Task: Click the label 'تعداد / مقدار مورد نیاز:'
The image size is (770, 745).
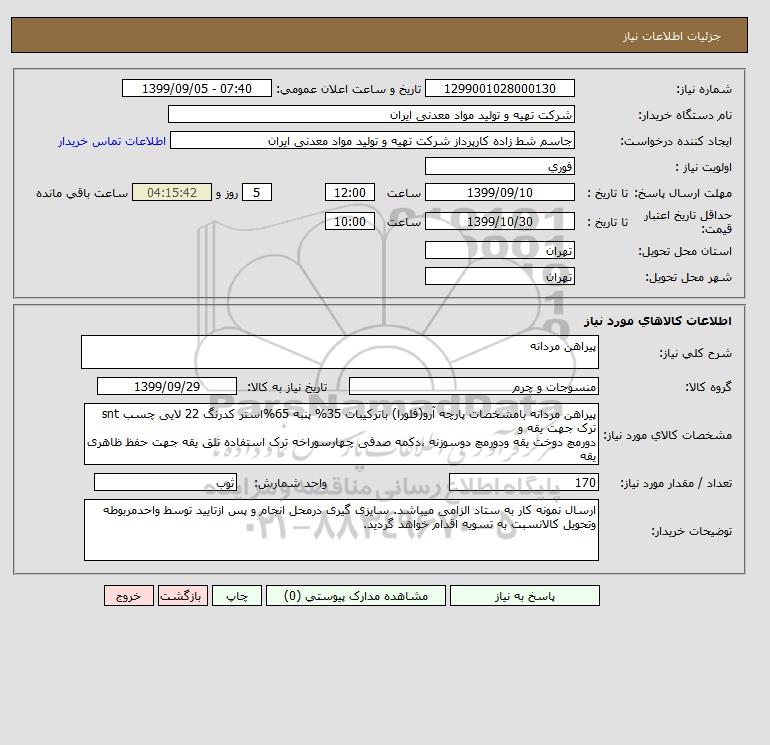Action: click(x=676, y=483)
